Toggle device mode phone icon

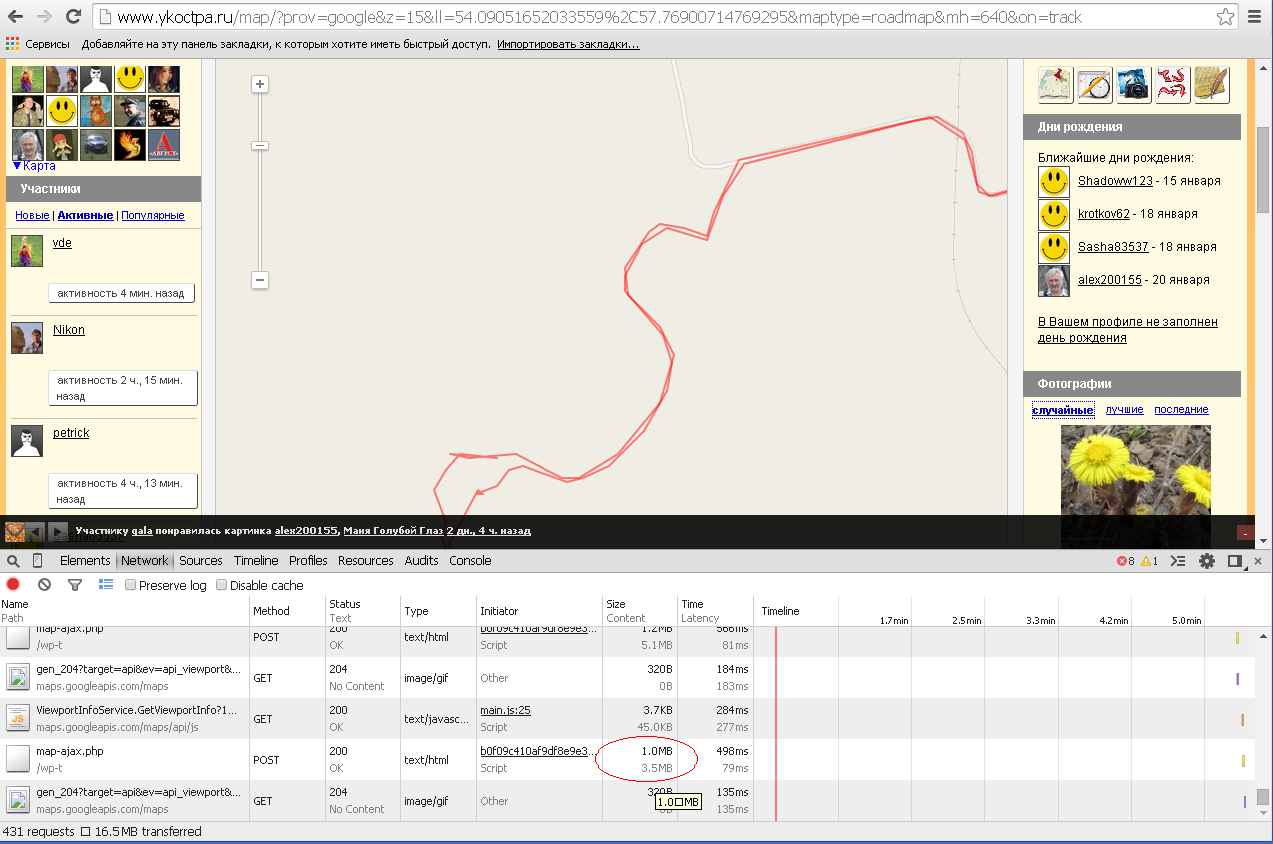pyautogui.click(x=38, y=561)
